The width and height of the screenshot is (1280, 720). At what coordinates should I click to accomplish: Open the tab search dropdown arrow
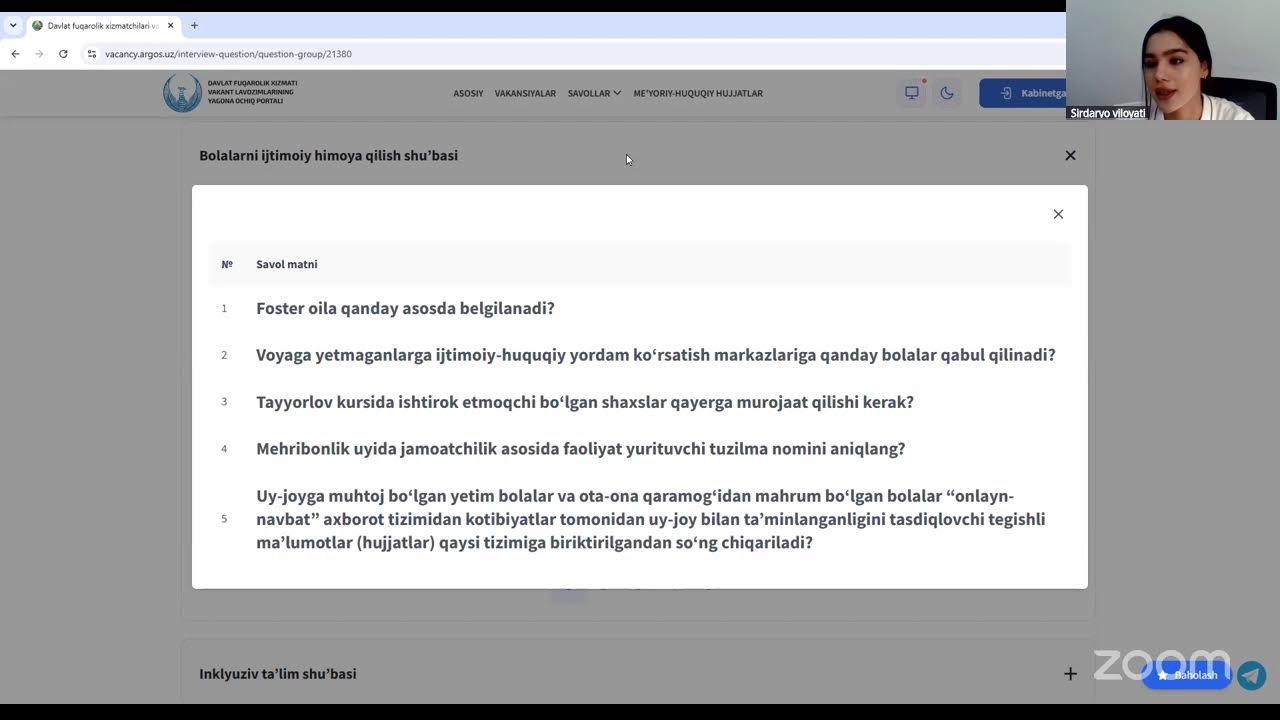click(x=13, y=26)
